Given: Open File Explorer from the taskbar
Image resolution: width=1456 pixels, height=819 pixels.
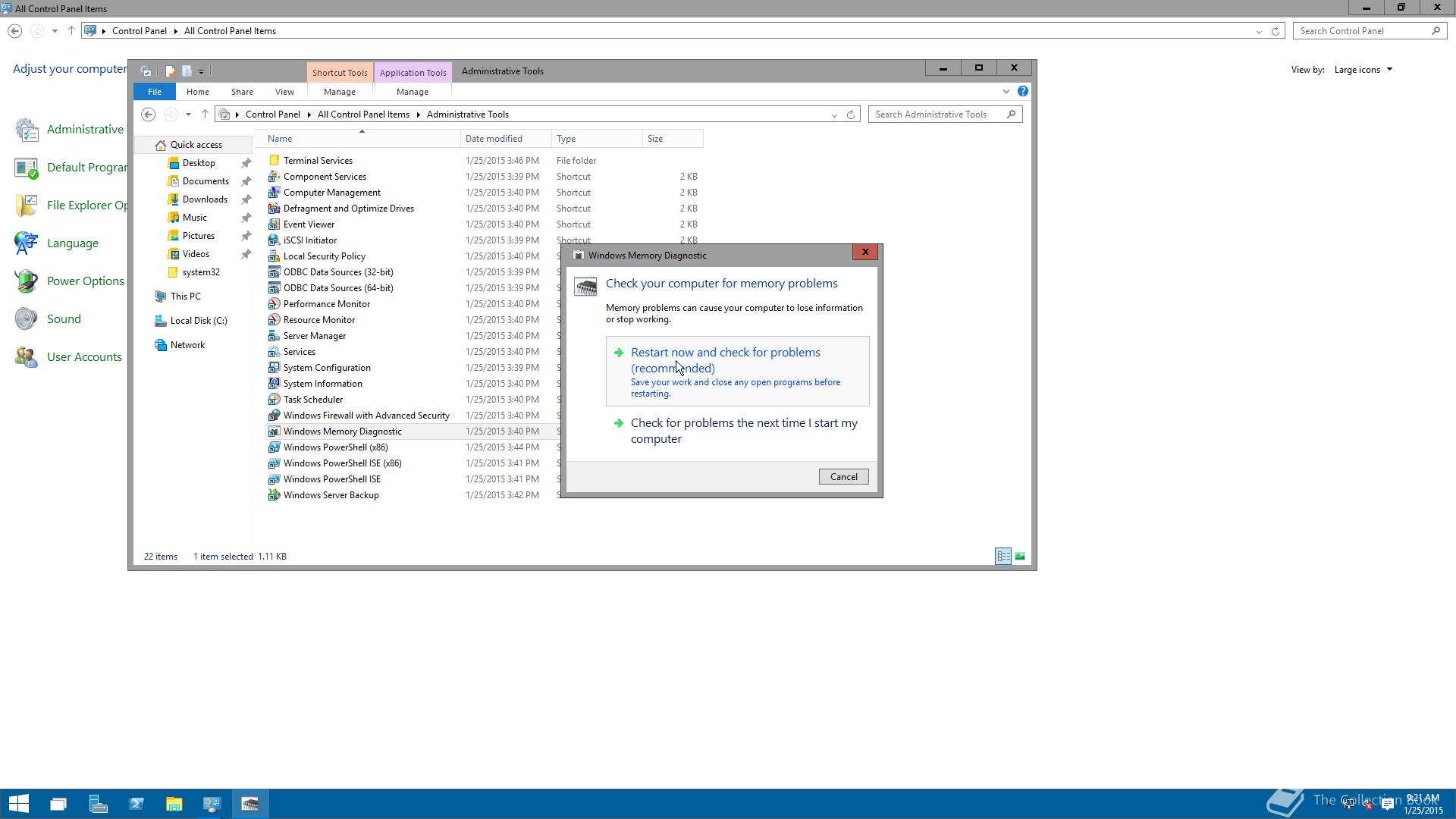Looking at the screenshot, I should coord(174,804).
